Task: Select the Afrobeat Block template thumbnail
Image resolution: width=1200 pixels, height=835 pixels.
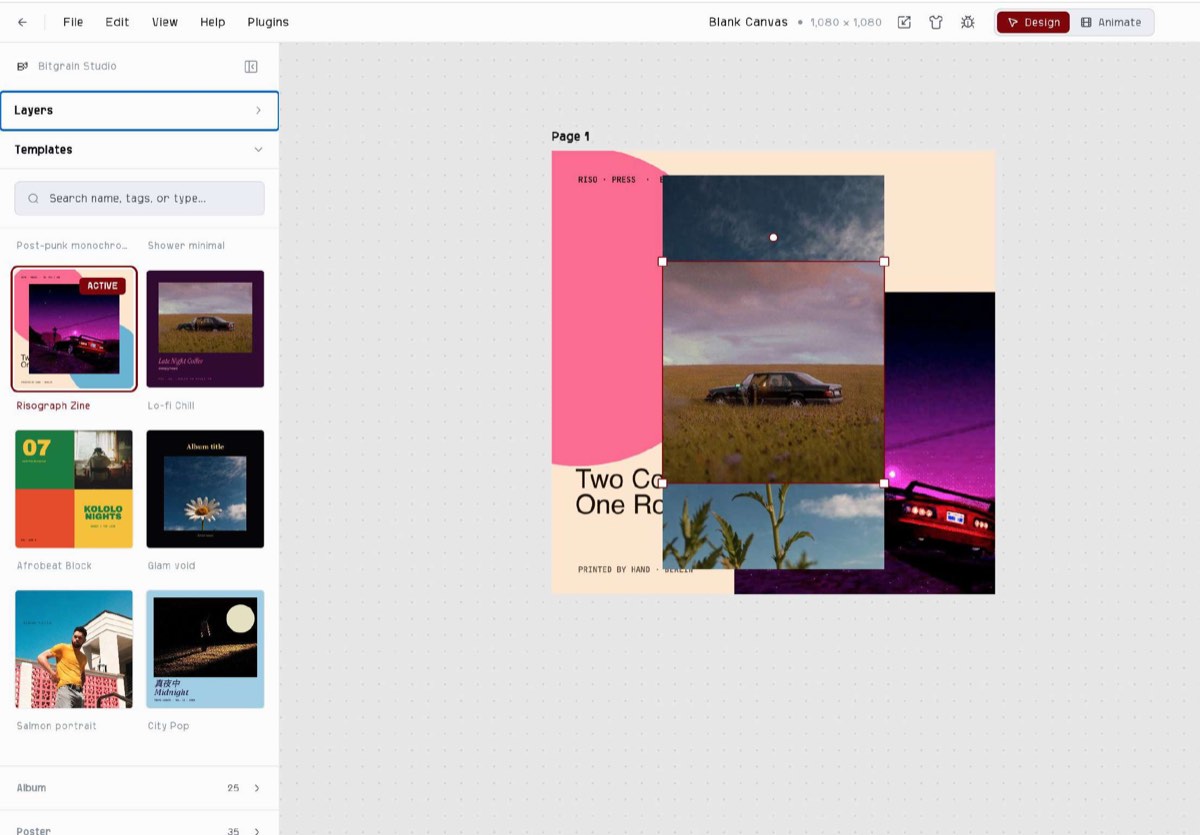Action: (74, 489)
